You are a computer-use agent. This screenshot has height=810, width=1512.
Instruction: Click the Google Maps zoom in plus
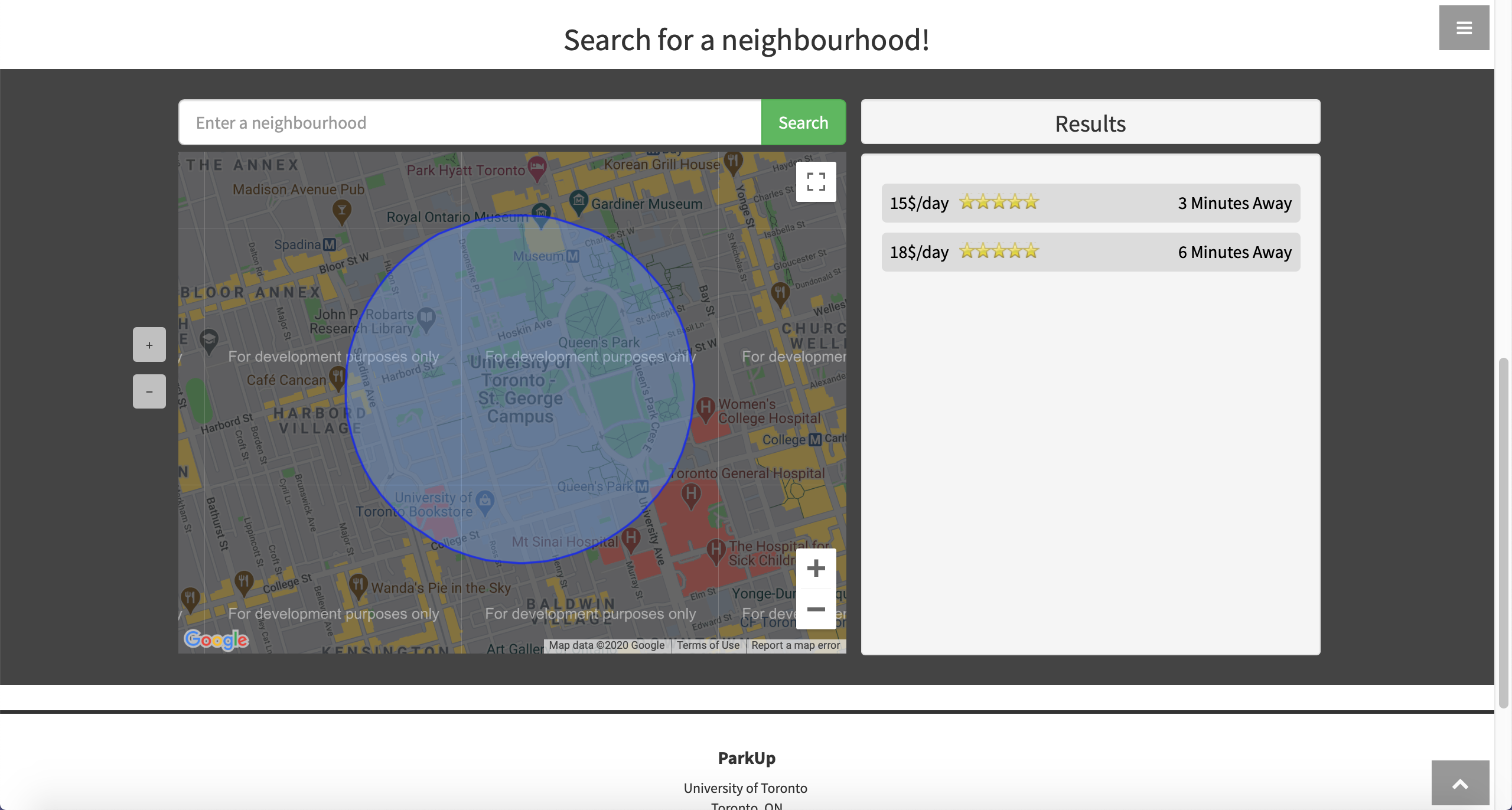[x=816, y=569]
